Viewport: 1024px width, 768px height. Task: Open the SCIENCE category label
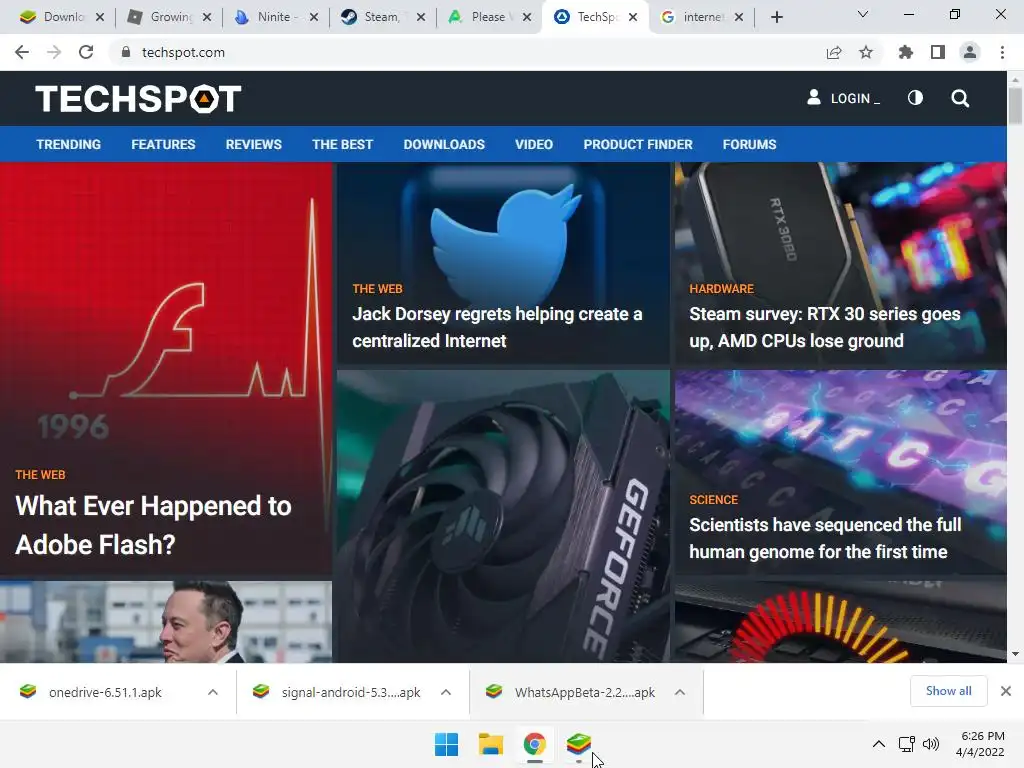[x=713, y=500]
